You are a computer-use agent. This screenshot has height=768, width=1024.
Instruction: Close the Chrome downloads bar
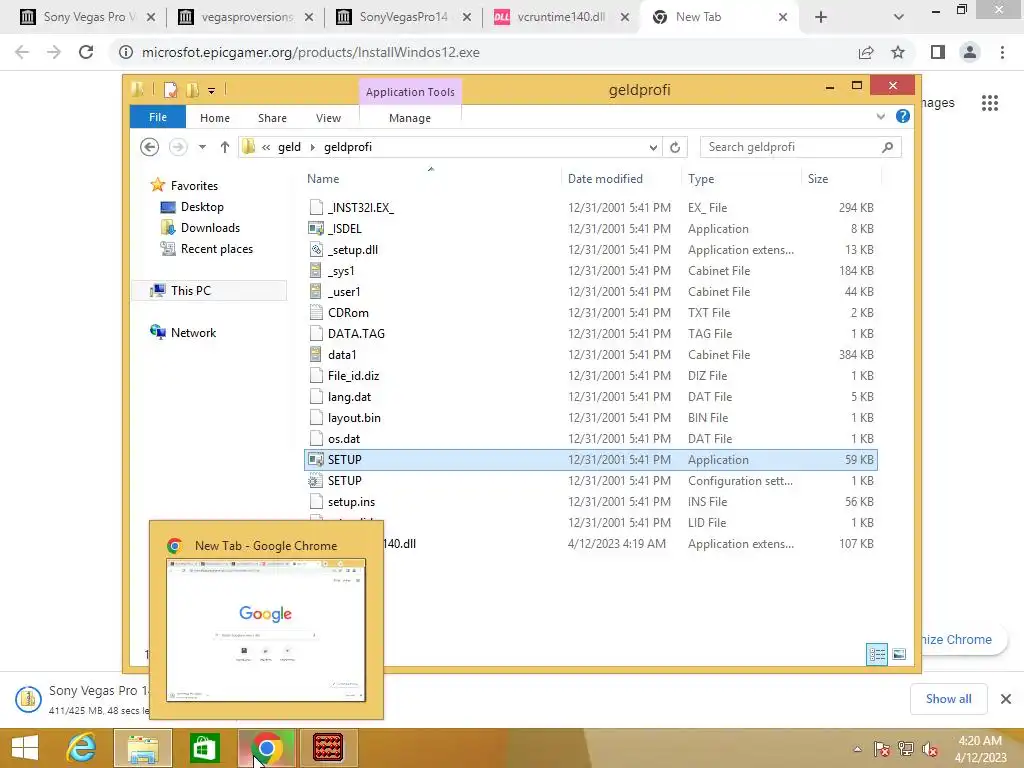(x=1006, y=699)
